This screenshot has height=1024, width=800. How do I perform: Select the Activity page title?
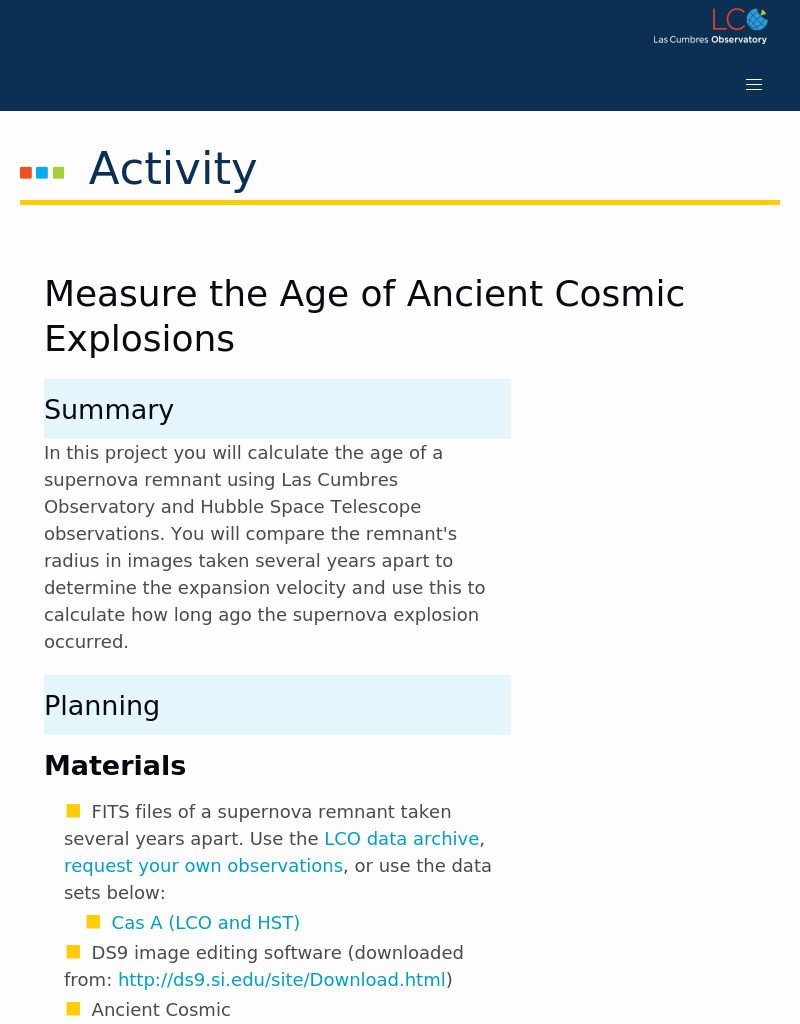click(x=172, y=169)
